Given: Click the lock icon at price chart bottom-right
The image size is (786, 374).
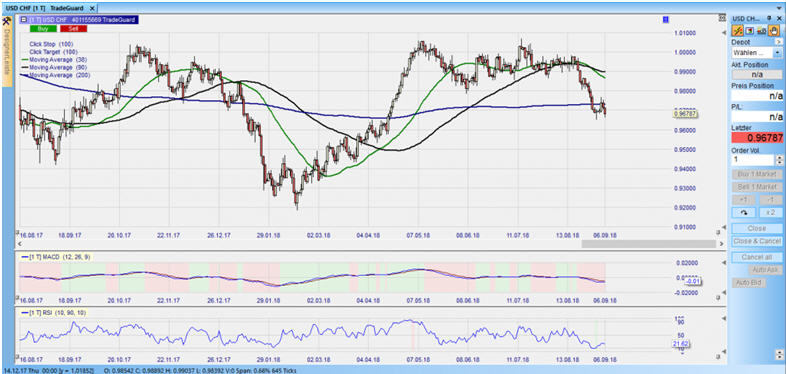Looking at the screenshot, I should [718, 233].
